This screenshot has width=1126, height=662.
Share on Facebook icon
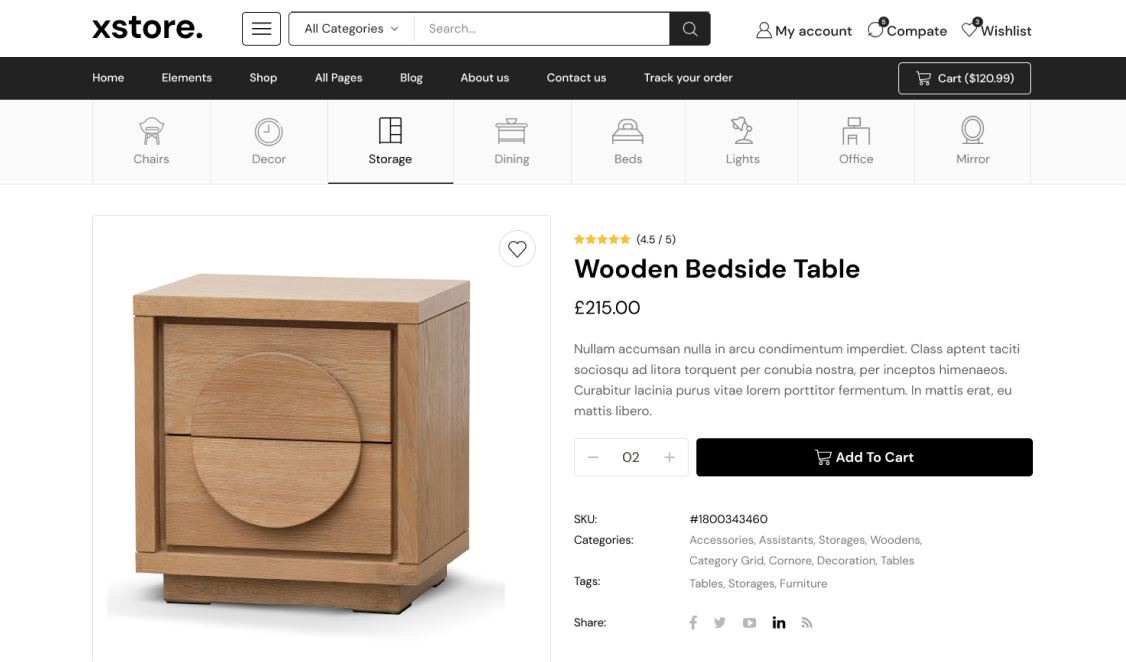coord(693,623)
